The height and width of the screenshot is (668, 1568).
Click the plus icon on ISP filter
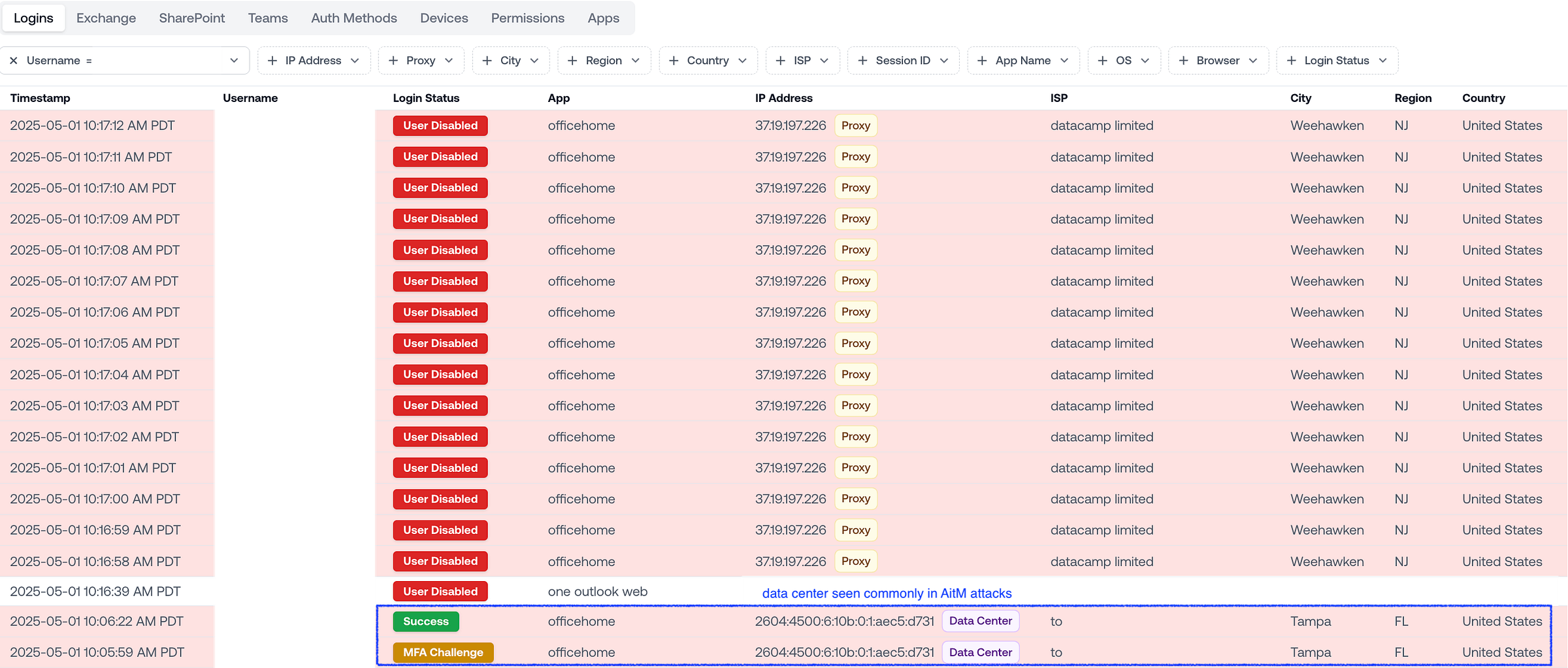(780, 61)
